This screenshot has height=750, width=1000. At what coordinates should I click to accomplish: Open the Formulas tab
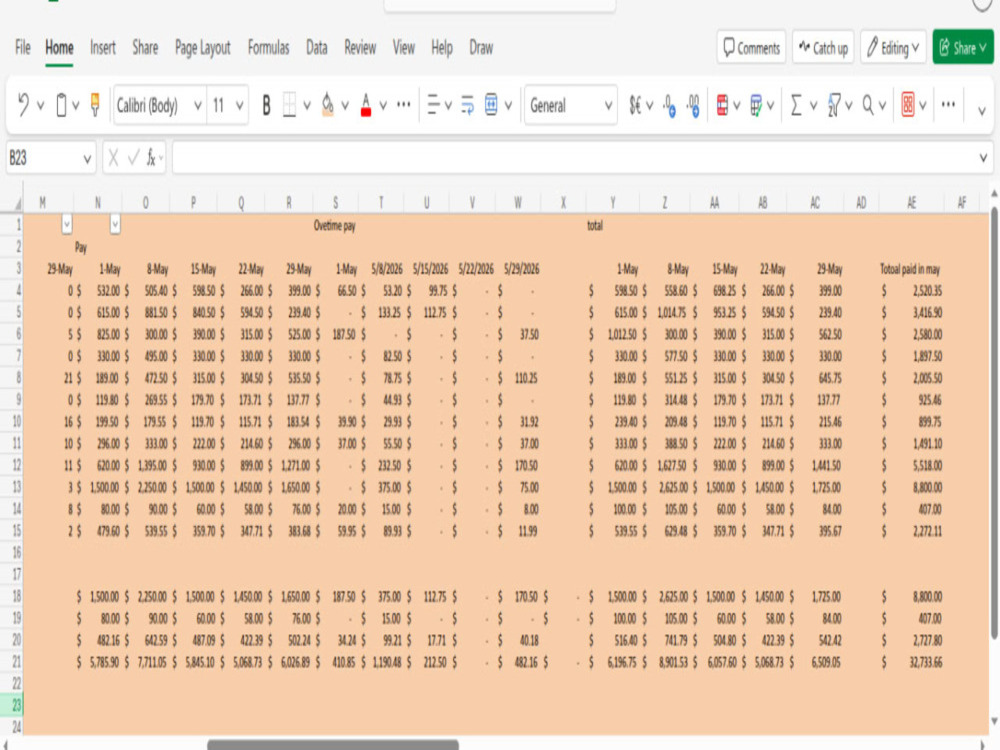point(268,47)
